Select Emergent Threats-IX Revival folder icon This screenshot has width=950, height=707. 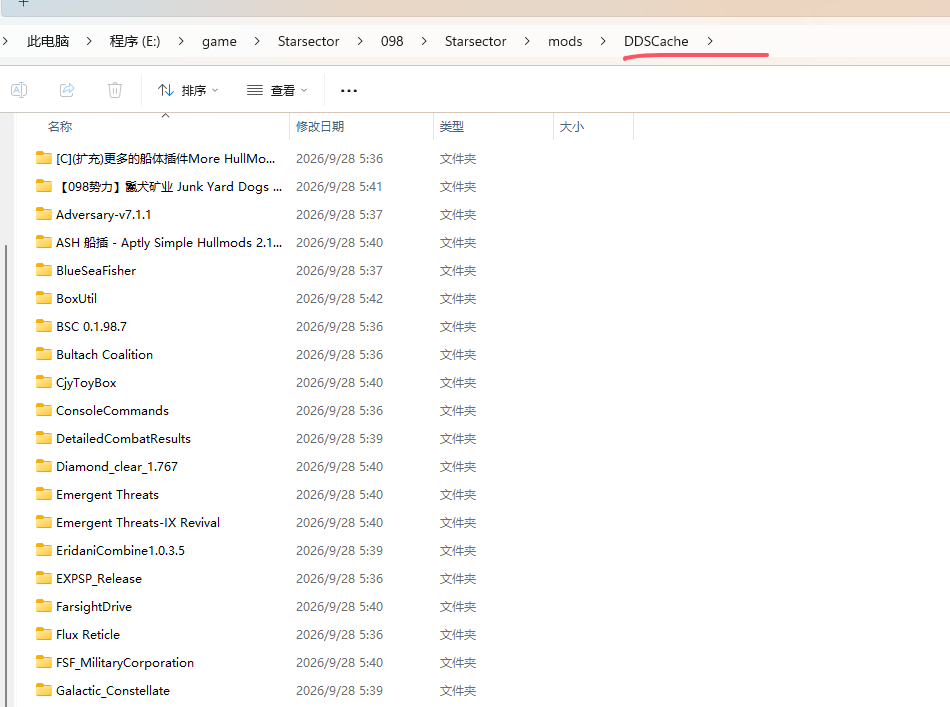point(44,522)
